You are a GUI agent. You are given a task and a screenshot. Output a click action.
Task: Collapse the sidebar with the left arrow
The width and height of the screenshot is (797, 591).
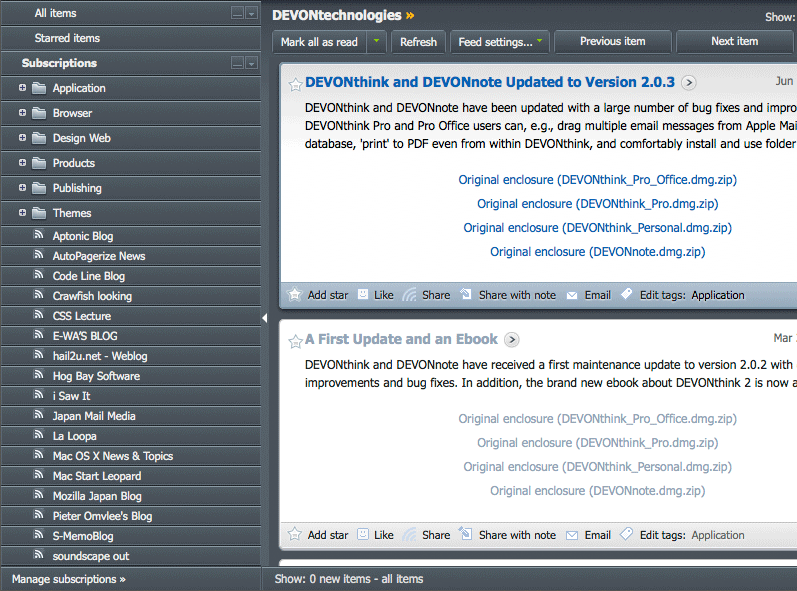pos(264,318)
